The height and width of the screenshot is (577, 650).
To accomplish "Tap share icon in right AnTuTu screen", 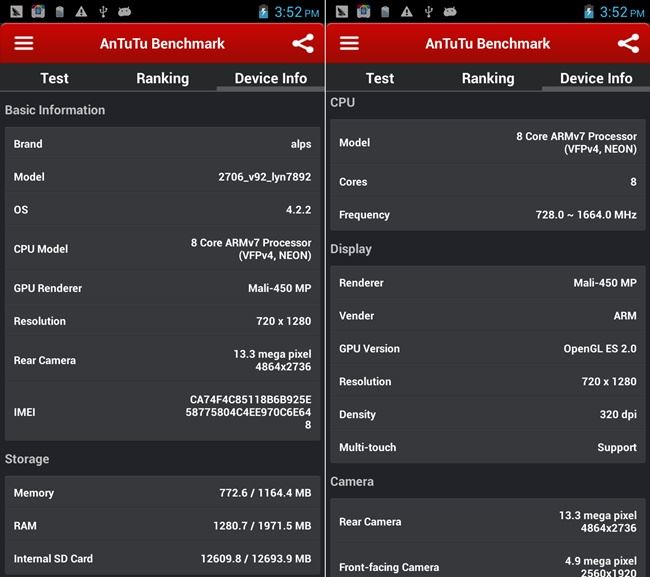I will [628, 44].
